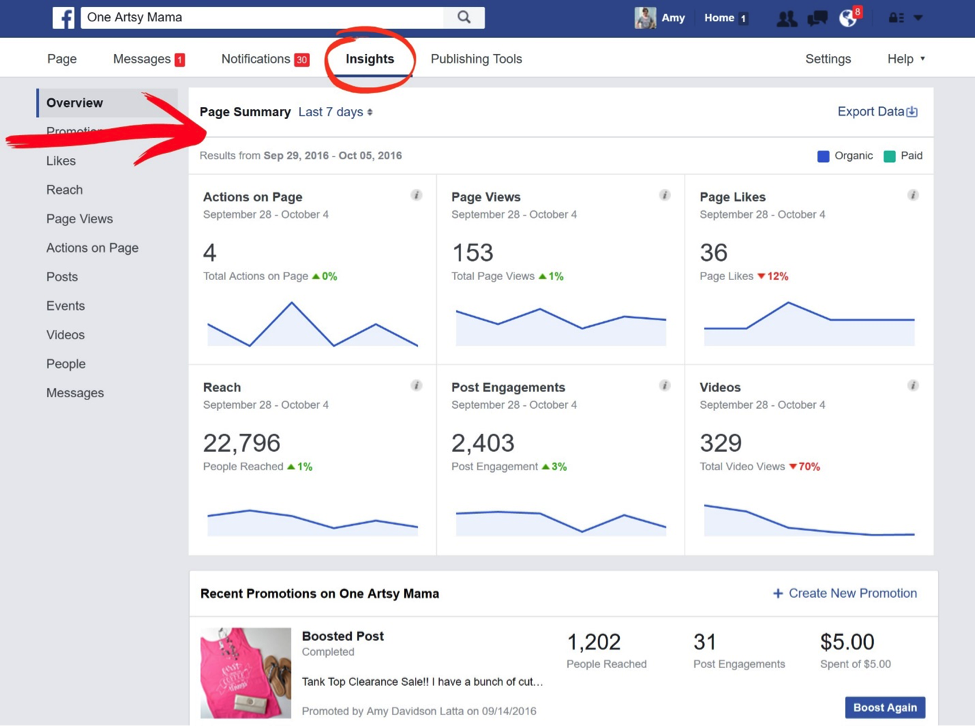Open the Last 7 days dropdown
The image size is (975, 726).
click(335, 112)
